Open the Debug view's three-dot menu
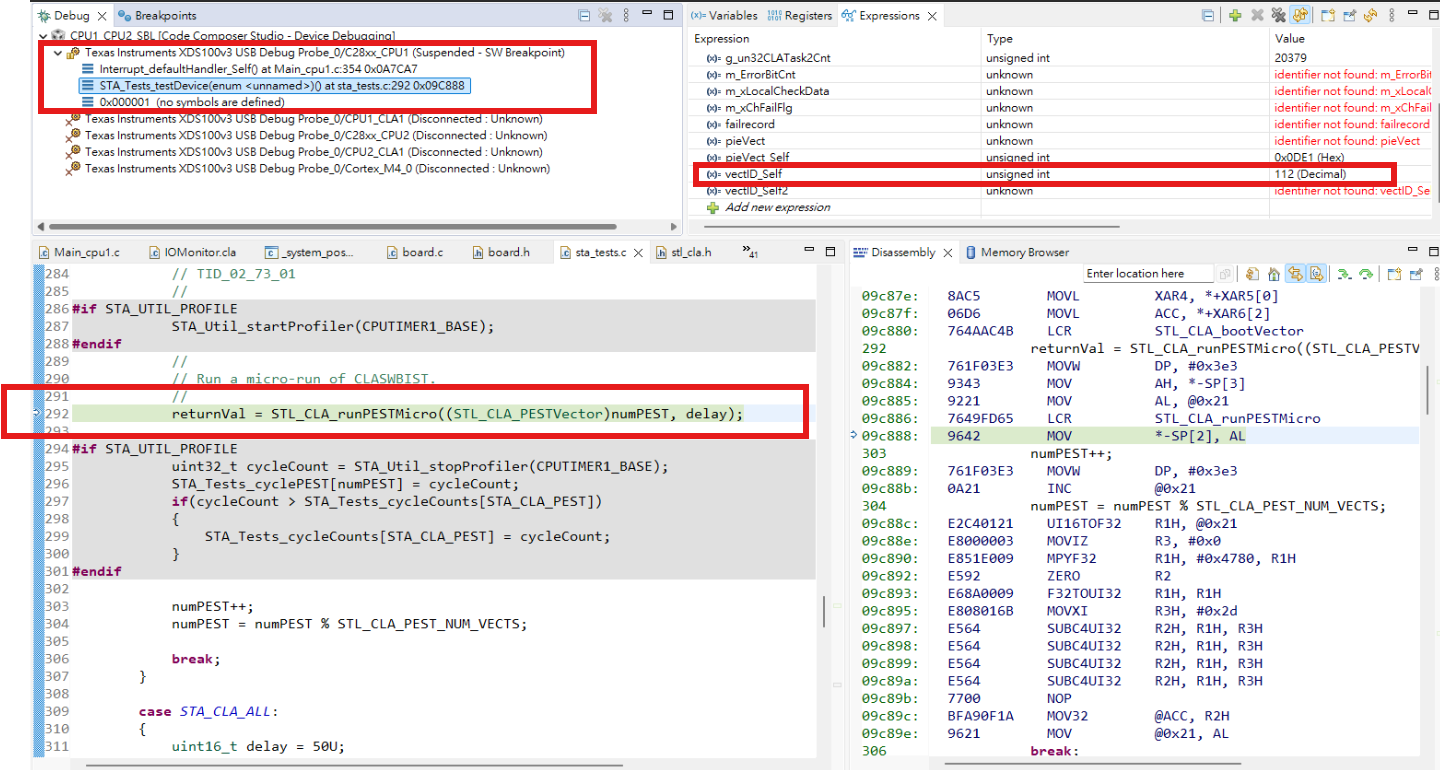The image size is (1440, 770). tap(628, 16)
